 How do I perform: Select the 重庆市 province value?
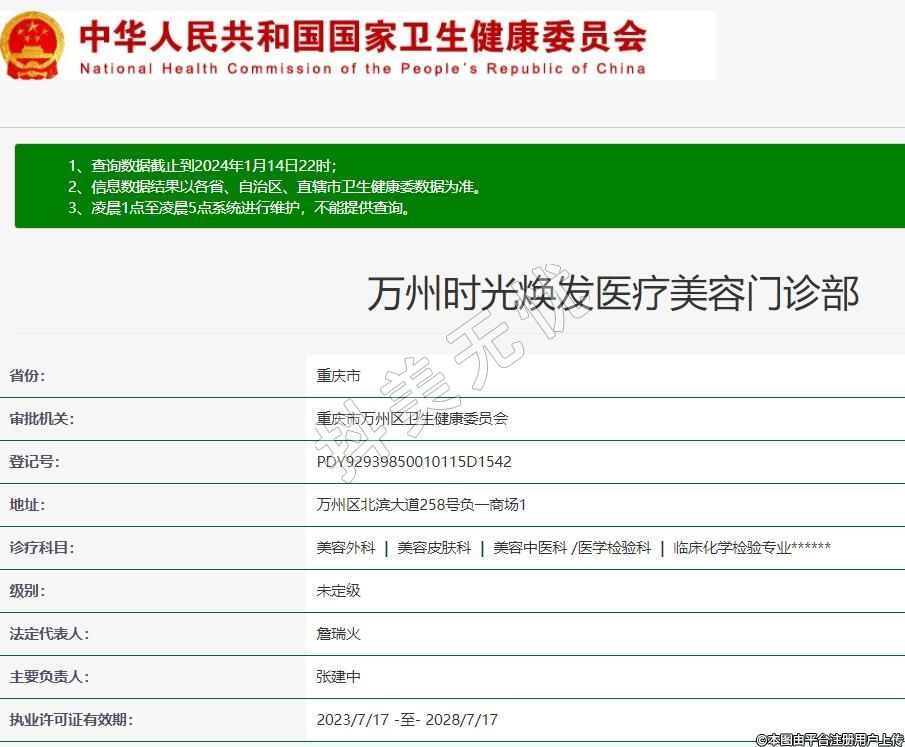coord(338,376)
